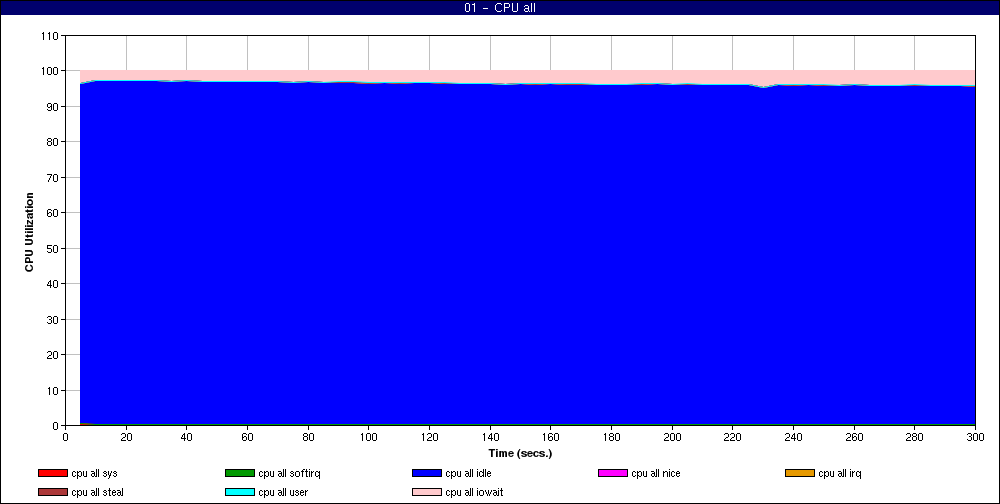Click the 110 label on the y-axis

50,36
